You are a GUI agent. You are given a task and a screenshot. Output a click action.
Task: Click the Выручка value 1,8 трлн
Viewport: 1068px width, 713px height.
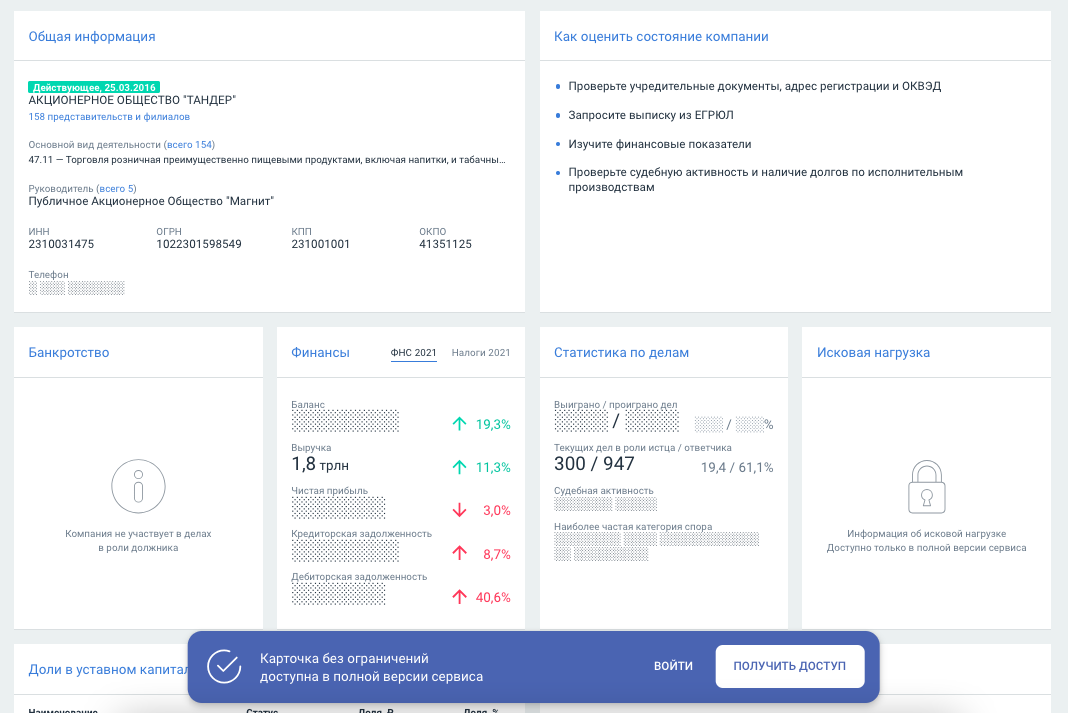pos(320,464)
